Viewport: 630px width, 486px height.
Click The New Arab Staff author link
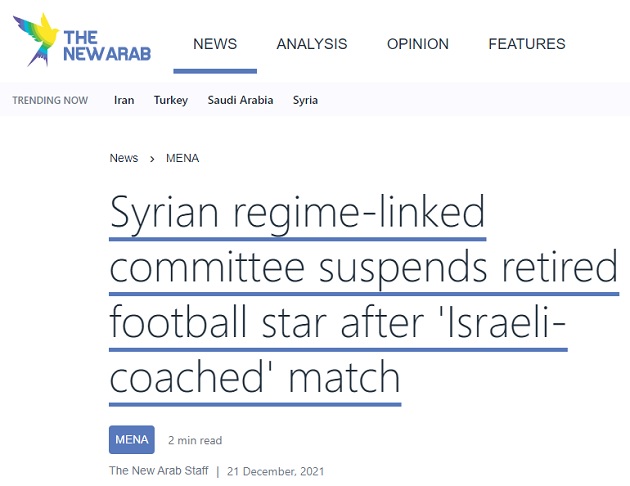coord(156,471)
